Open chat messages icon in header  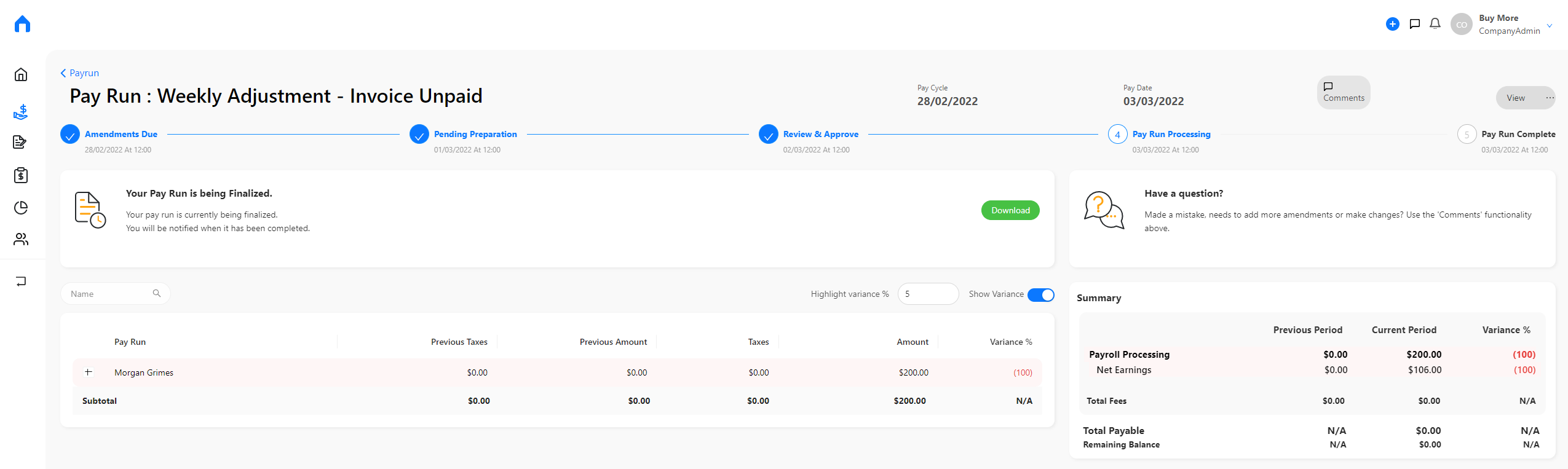(1415, 24)
